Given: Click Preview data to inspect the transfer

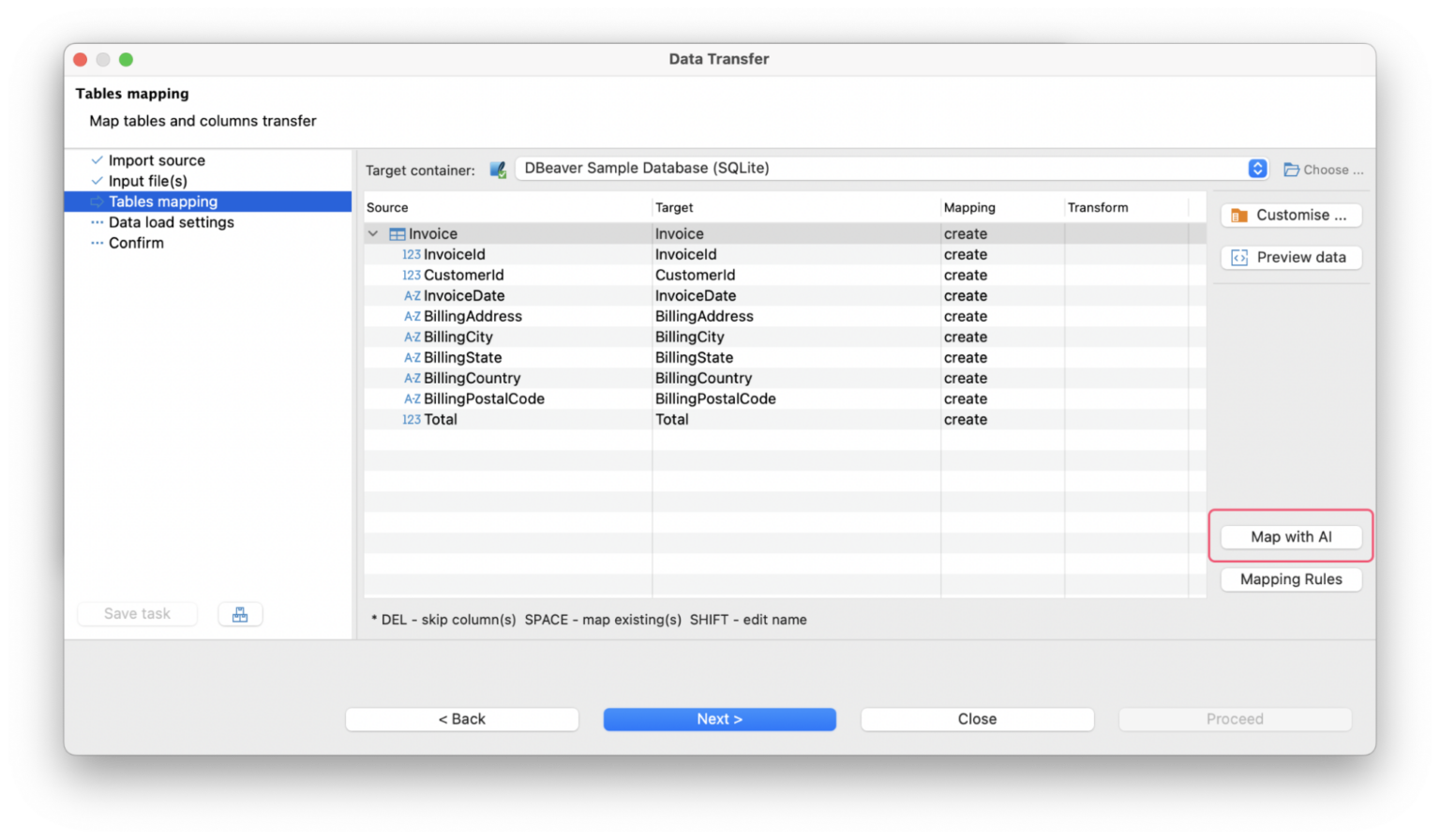Looking at the screenshot, I should tap(1291, 257).
